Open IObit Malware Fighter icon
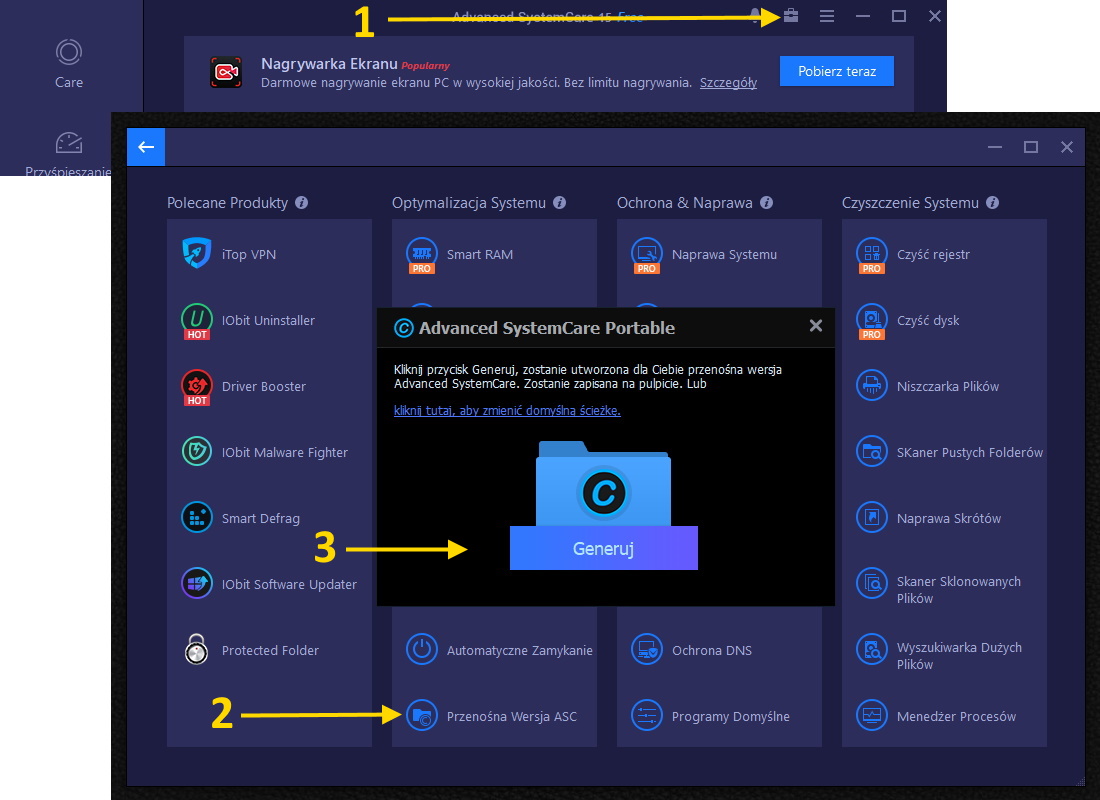Screen dimensions: 1100x800 tap(196, 451)
